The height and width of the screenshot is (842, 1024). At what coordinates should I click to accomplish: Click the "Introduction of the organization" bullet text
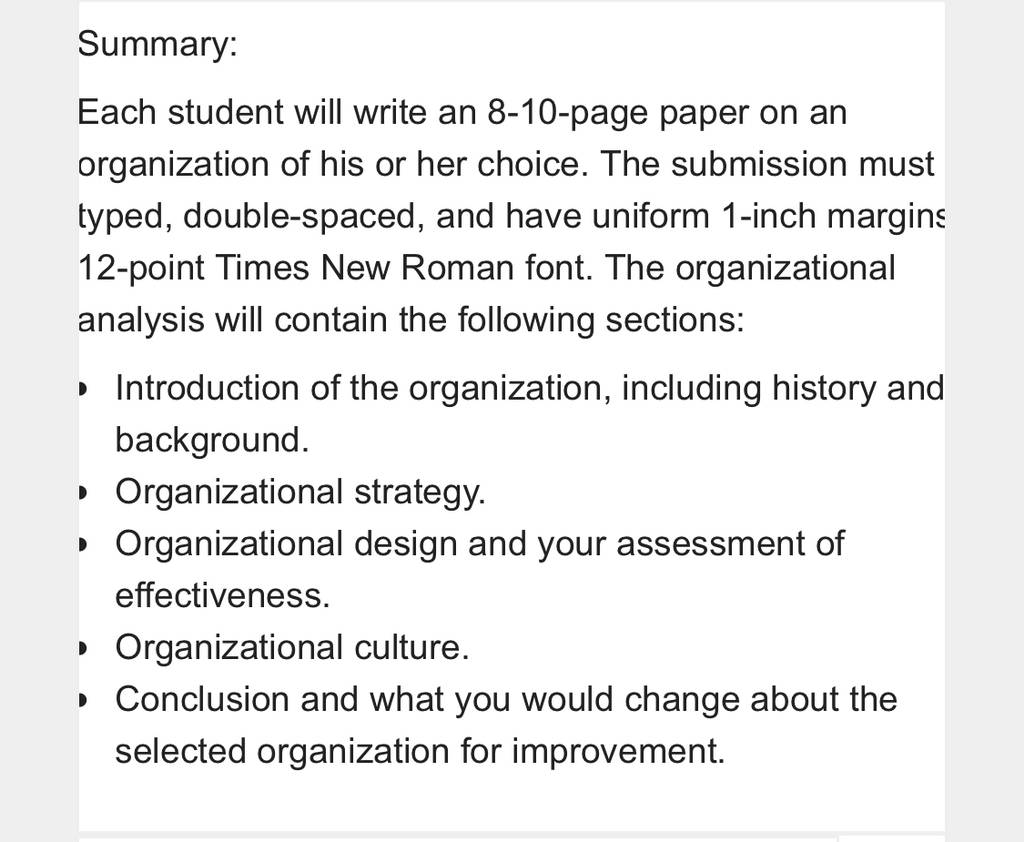click(358, 389)
